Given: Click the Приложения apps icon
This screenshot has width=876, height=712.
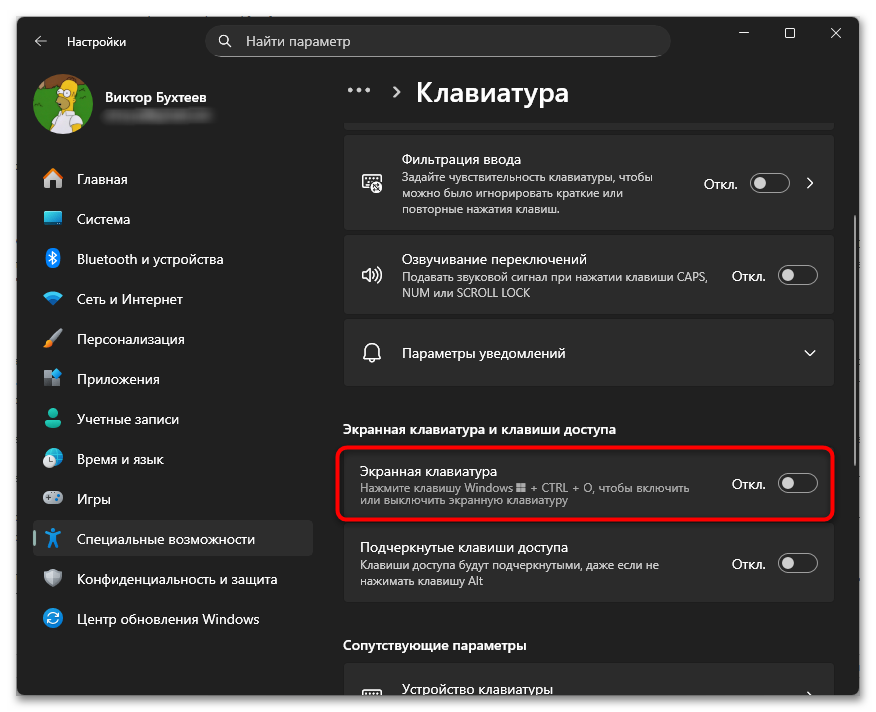Looking at the screenshot, I should pos(53,378).
